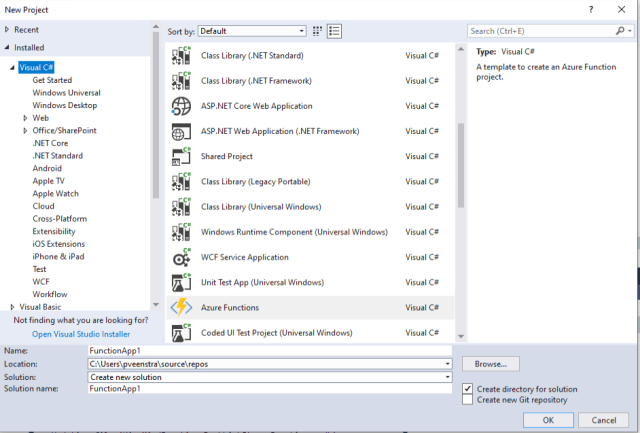Click the category tree scroll down arrow

click(x=156, y=304)
